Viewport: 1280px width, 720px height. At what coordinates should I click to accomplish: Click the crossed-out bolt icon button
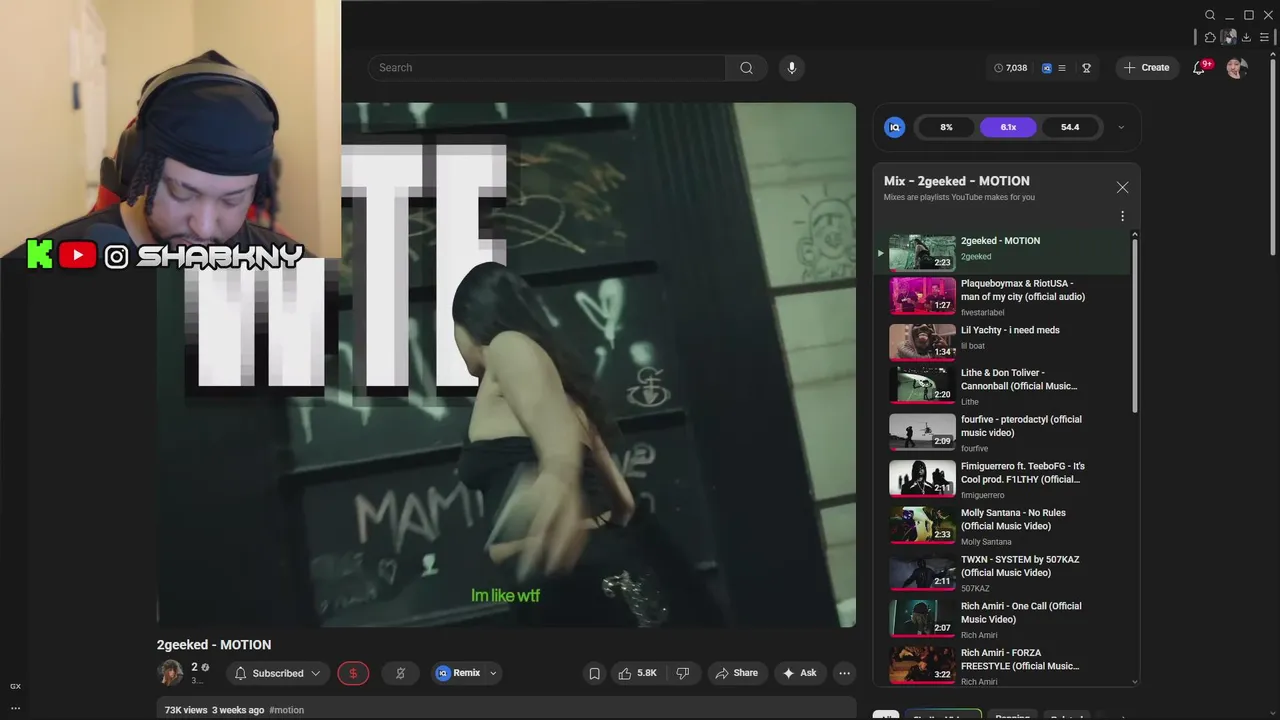pos(400,673)
